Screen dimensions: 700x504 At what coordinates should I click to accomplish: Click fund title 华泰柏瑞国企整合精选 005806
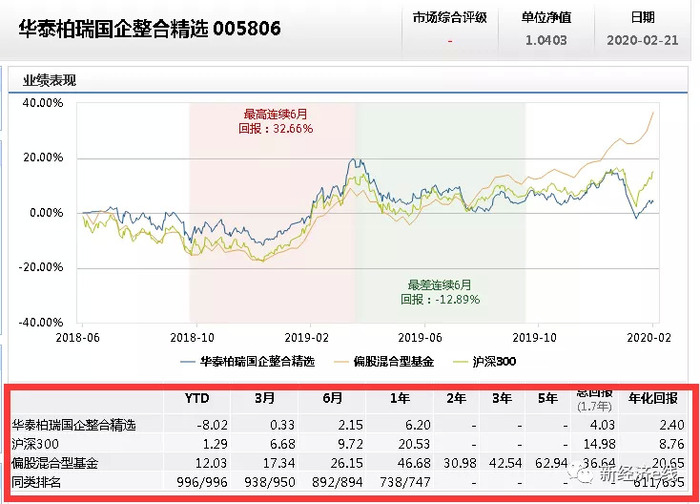click(x=150, y=29)
